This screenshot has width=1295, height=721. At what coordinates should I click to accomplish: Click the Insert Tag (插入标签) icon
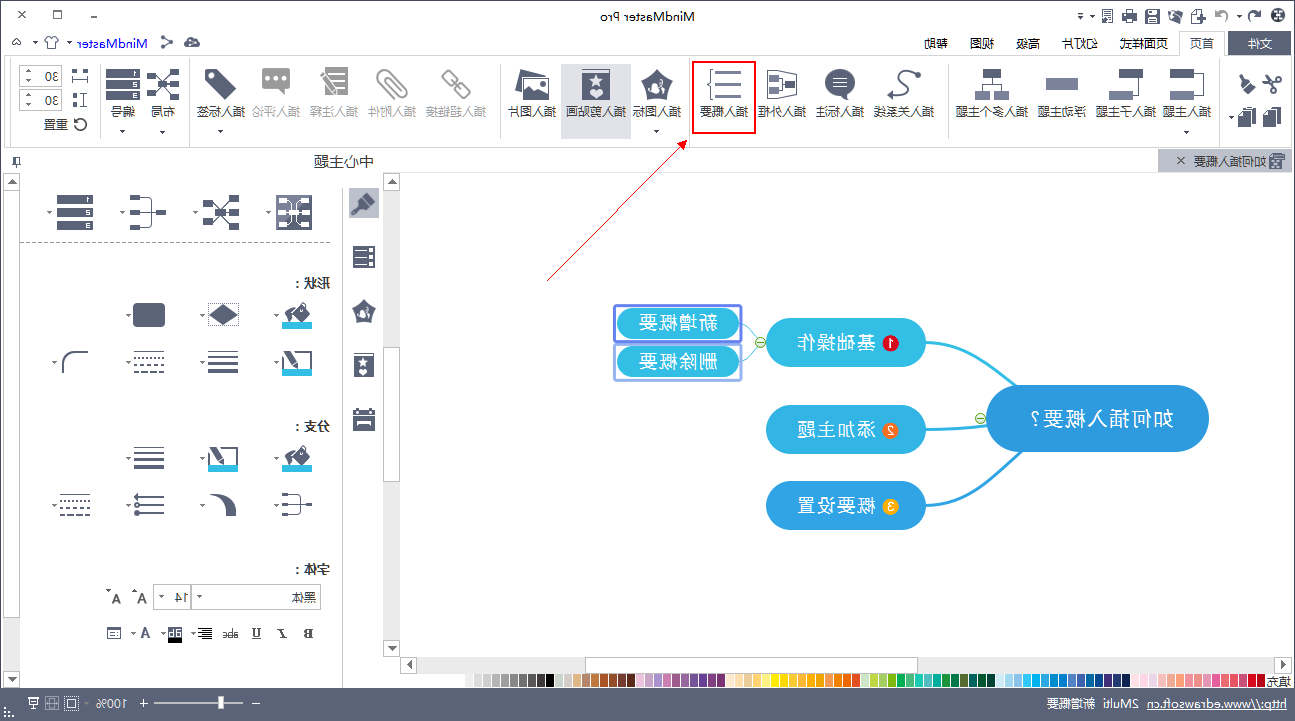(x=219, y=84)
